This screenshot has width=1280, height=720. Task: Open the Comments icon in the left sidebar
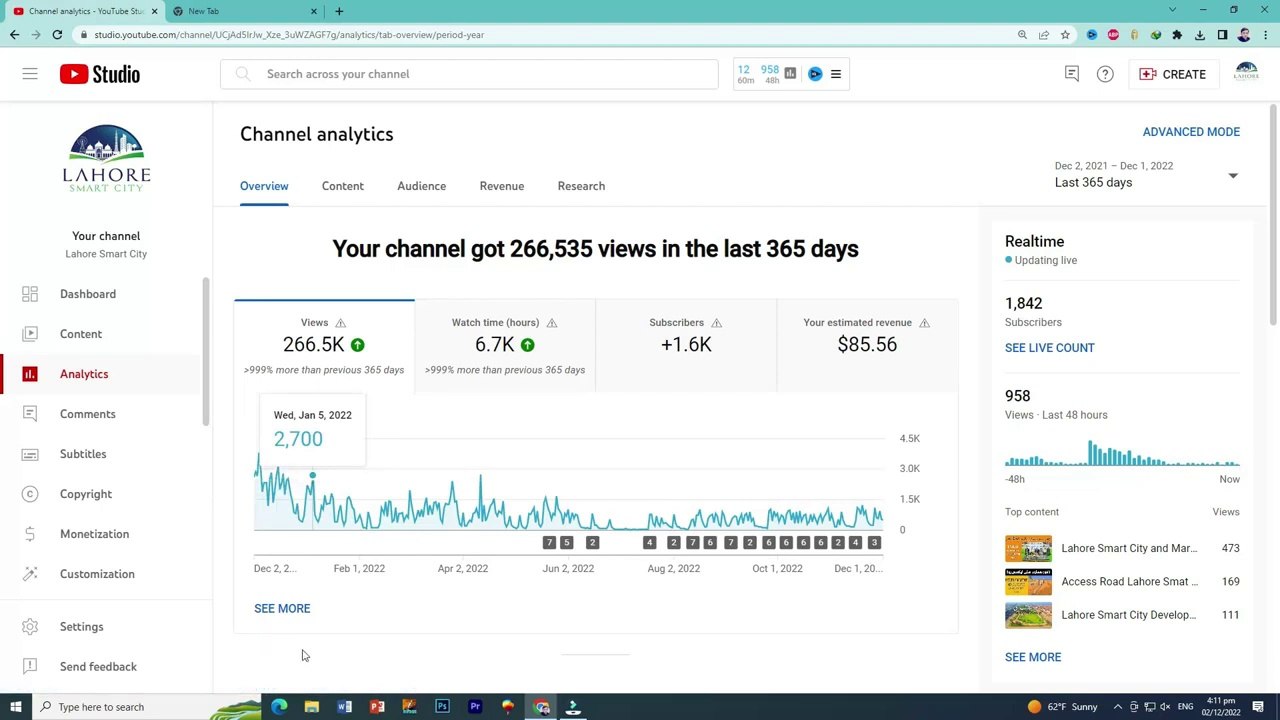coord(30,414)
